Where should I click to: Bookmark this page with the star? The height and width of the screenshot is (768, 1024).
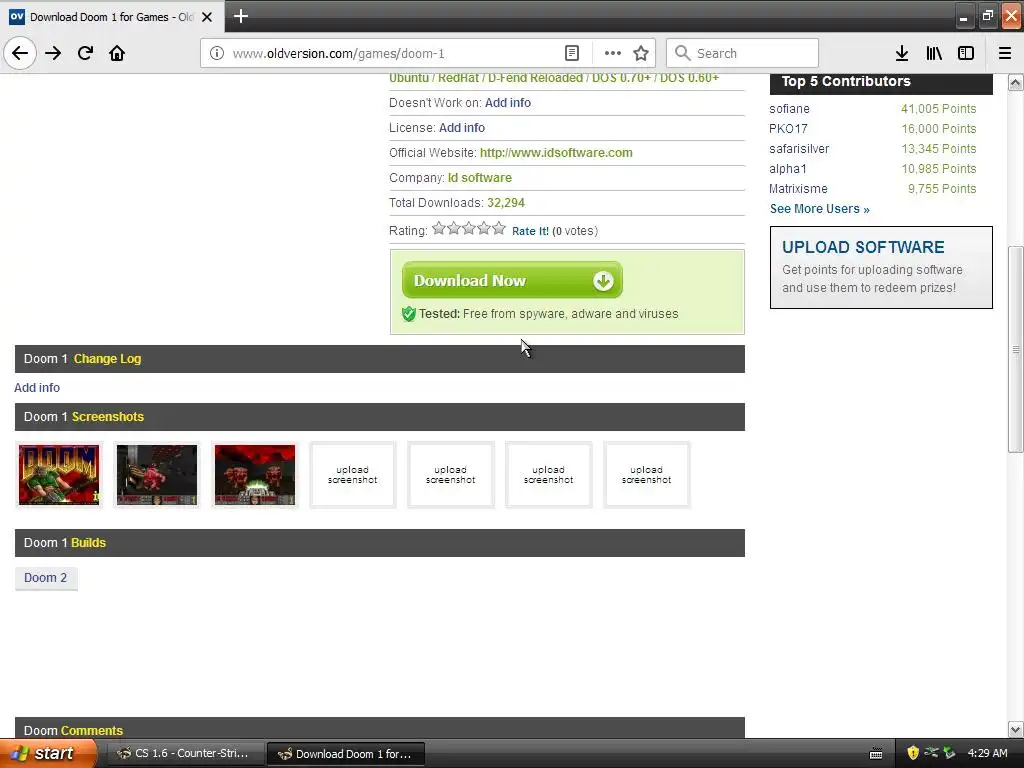click(641, 54)
